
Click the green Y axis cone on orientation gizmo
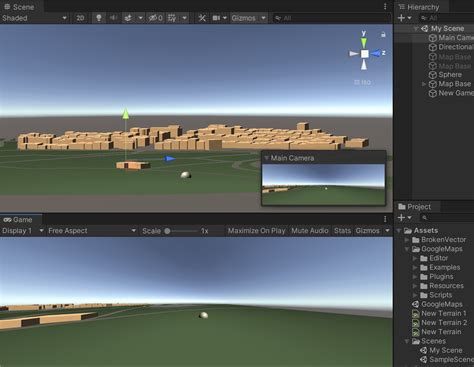coord(364,42)
